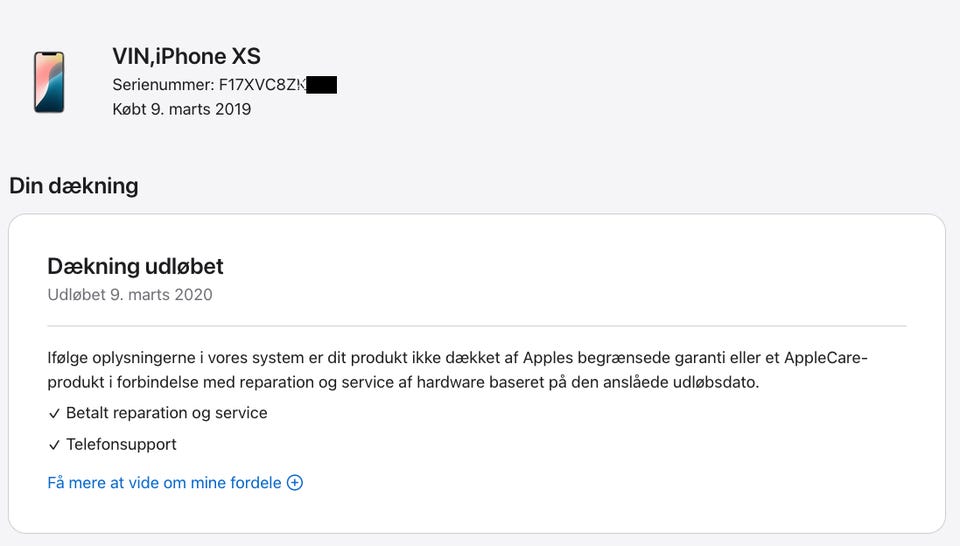This screenshot has height=546, width=960.
Task: Click the "Købt 9. marts 2019" purchase date
Action: pyautogui.click(x=182, y=109)
